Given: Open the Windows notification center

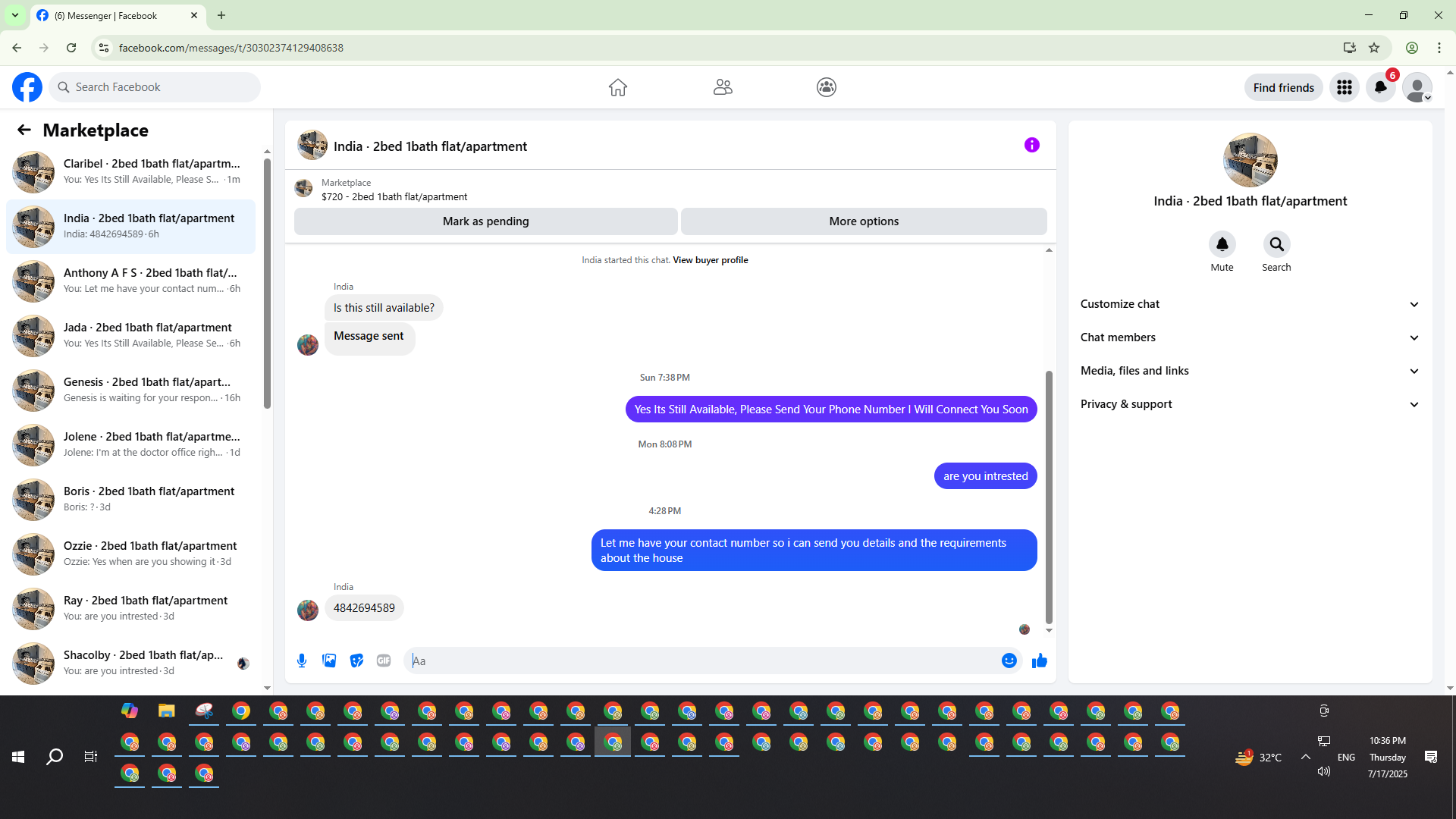Looking at the screenshot, I should (1431, 757).
